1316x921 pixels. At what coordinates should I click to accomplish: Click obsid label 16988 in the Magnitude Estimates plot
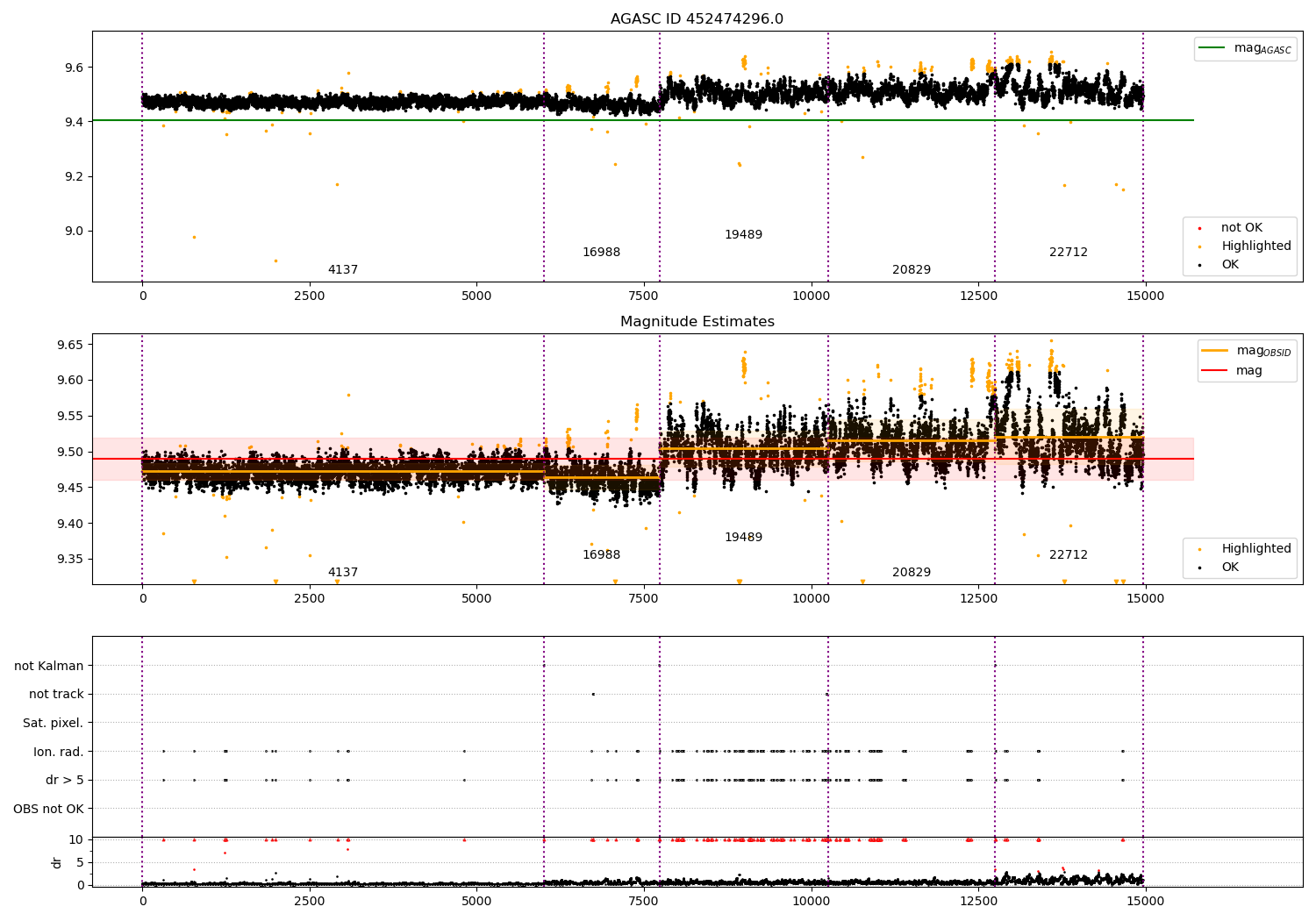point(601,555)
